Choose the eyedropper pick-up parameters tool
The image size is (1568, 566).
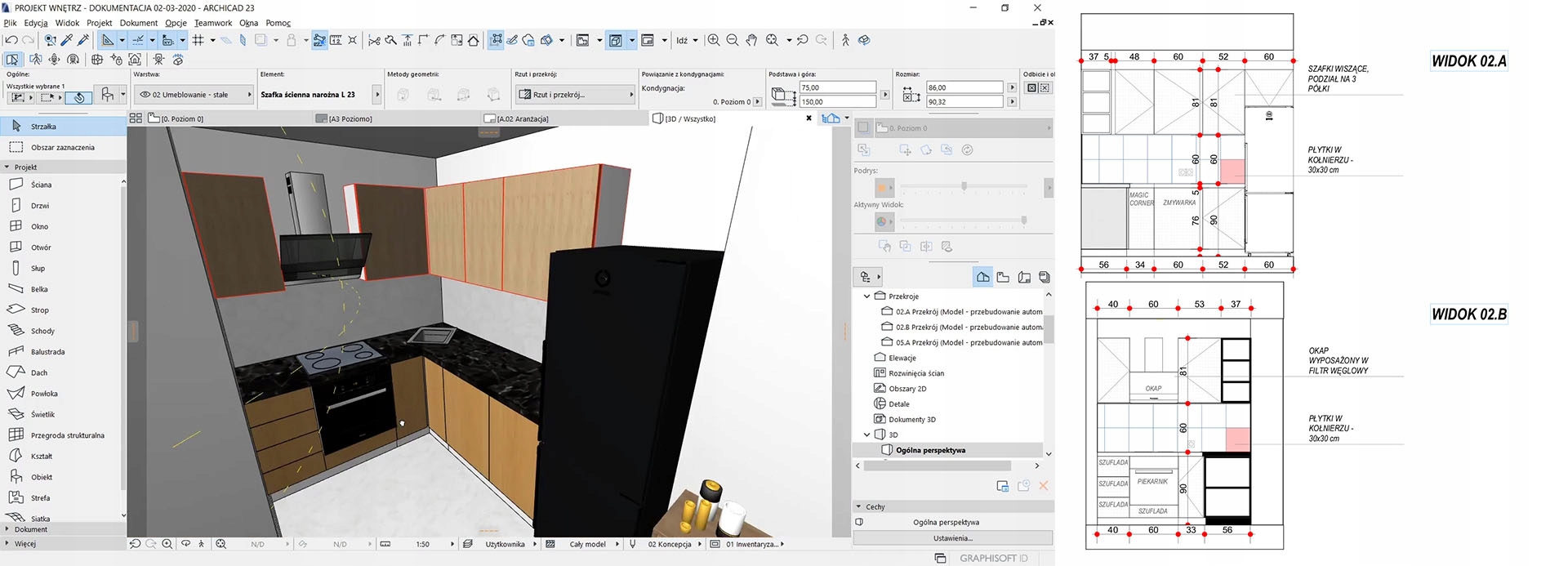point(67,40)
